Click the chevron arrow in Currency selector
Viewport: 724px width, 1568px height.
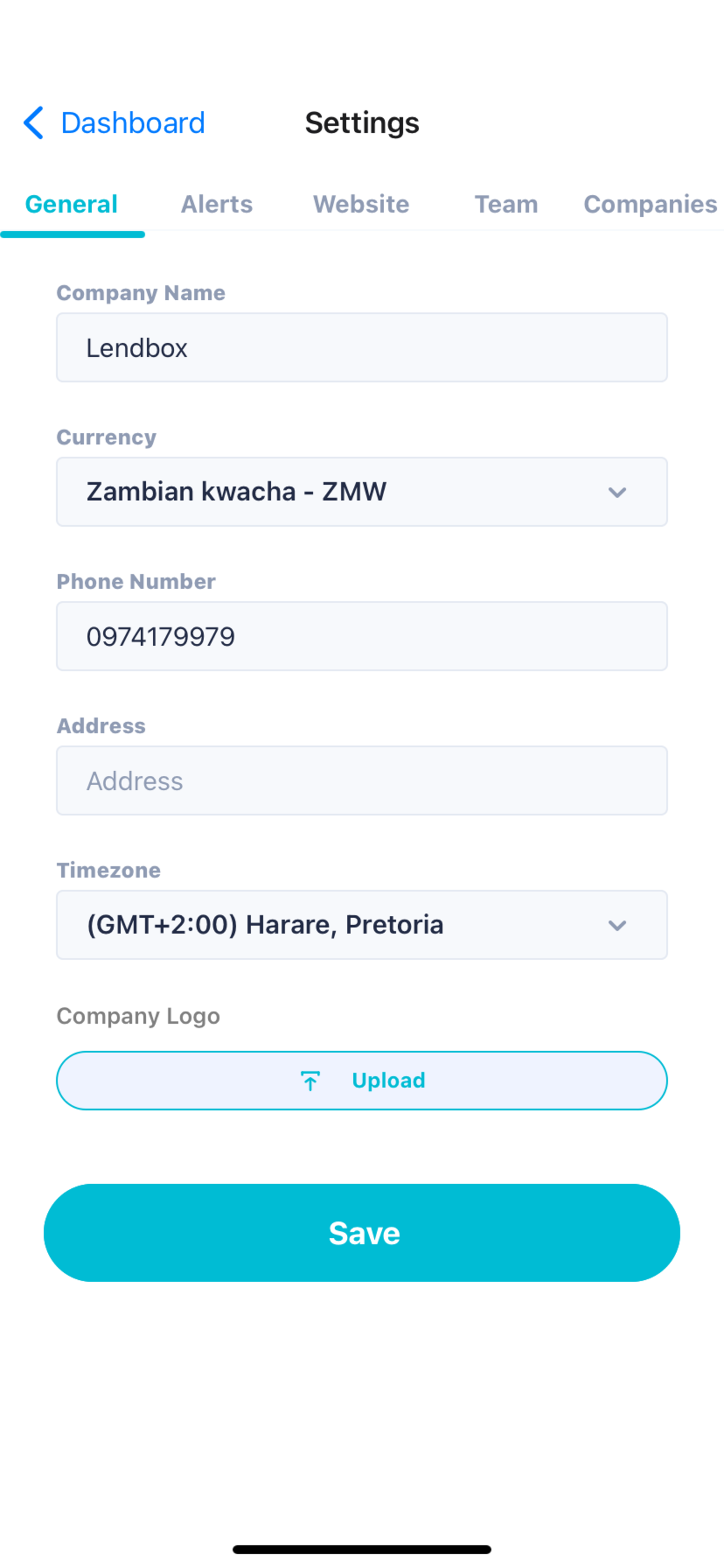(617, 492)
